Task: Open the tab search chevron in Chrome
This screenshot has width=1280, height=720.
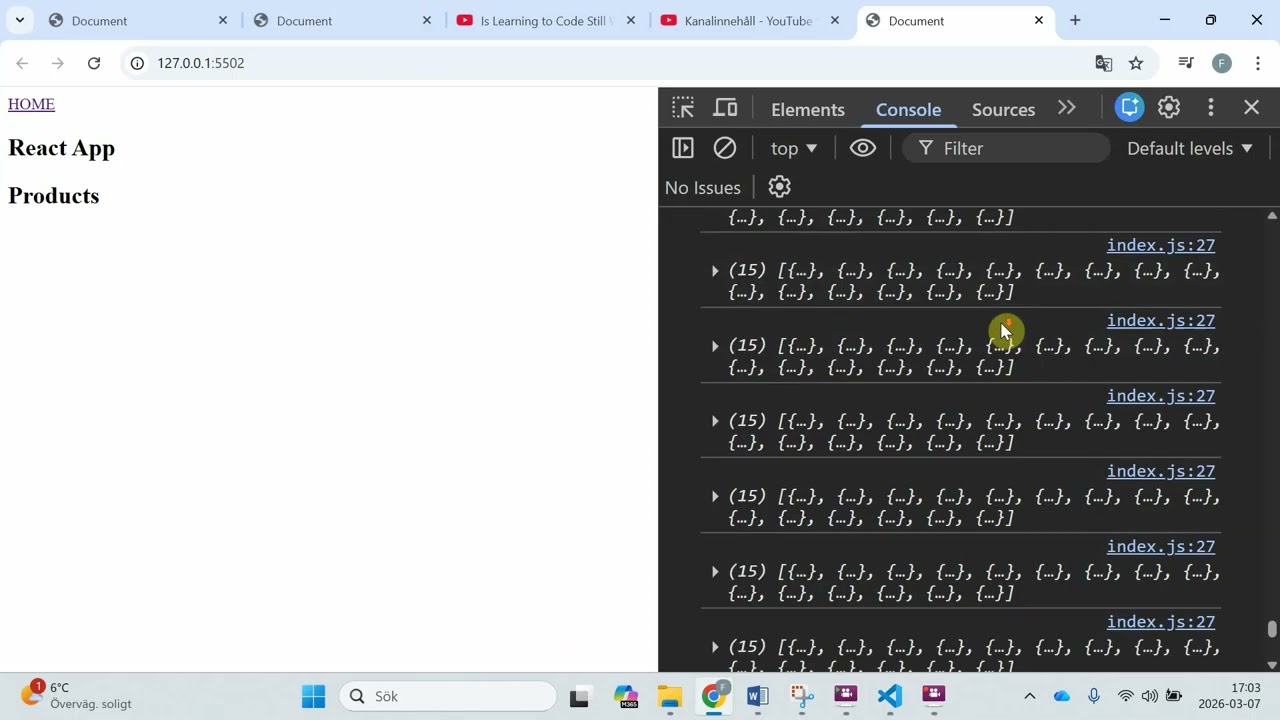Action: point(19,20)
